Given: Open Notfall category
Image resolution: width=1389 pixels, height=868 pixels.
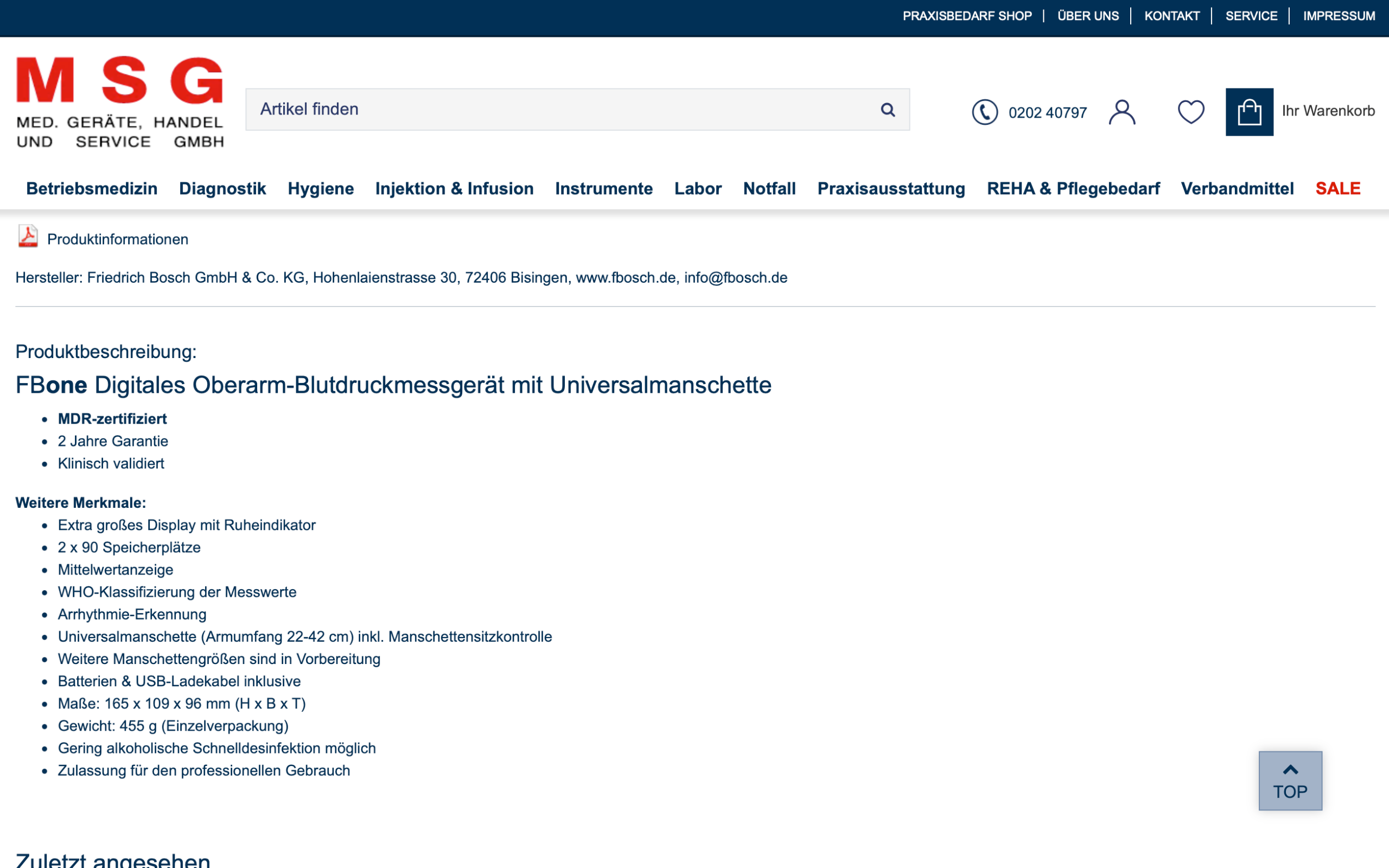Looking at the screenshot, I should click(x=769, y=189).
